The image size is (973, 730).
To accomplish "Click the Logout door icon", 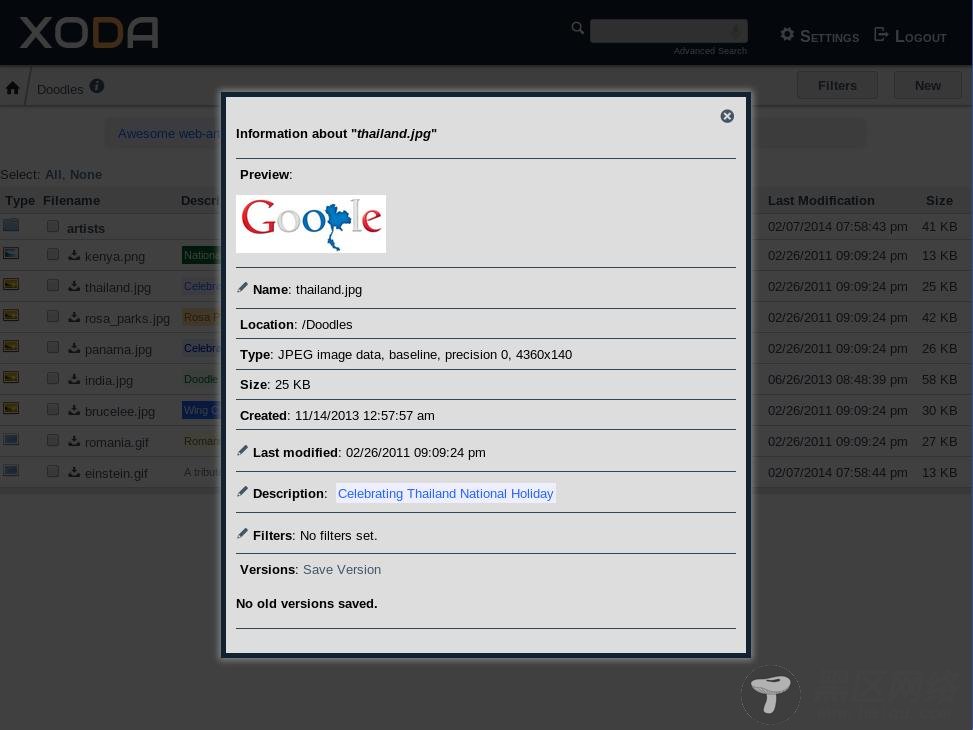I will click(x=881, y=34).
